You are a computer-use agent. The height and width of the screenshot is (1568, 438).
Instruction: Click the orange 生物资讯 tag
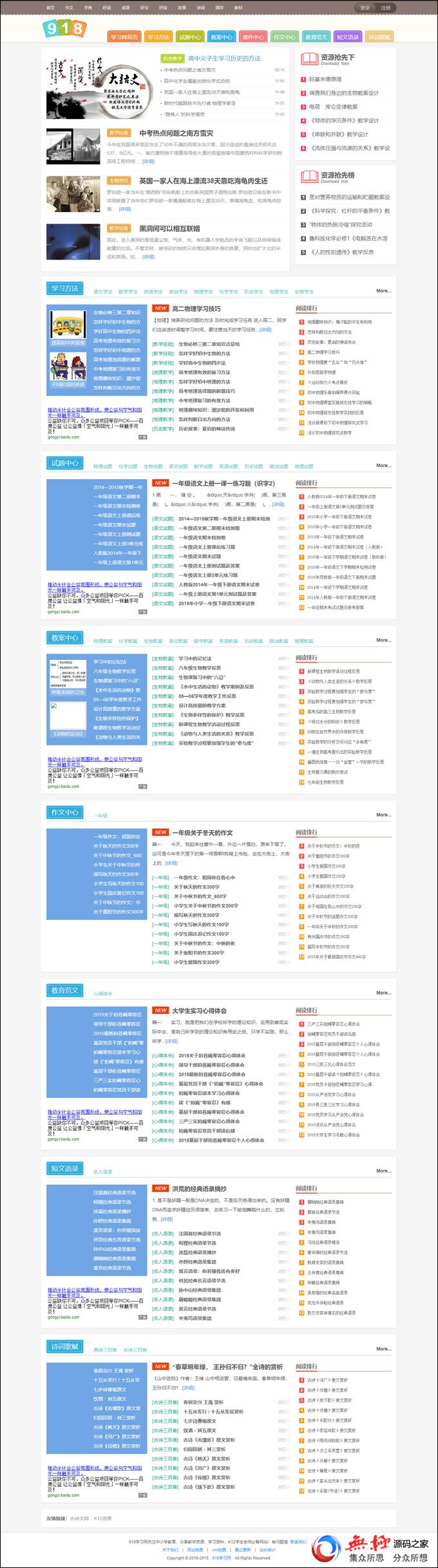coord(119,181)
